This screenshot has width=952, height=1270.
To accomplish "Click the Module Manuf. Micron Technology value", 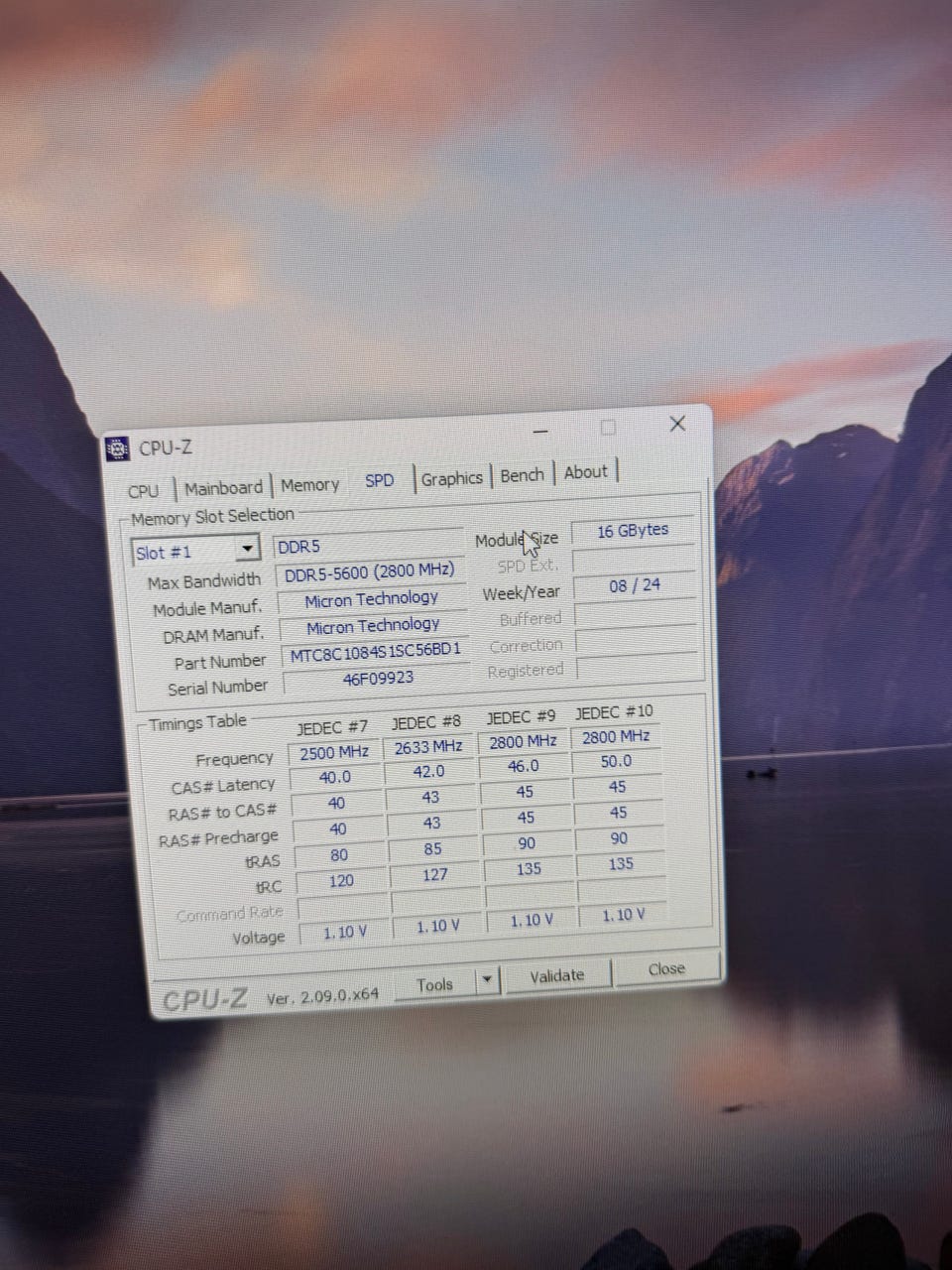I will 371,599.
